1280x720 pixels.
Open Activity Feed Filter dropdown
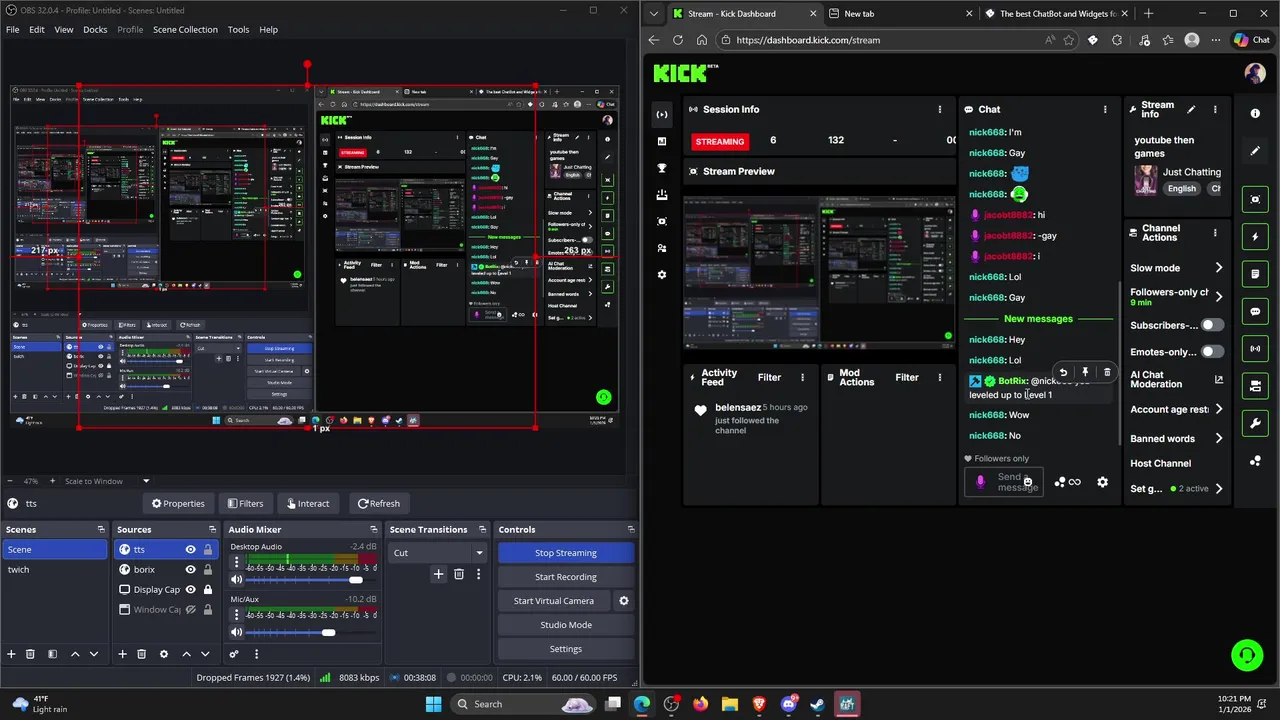769,377
